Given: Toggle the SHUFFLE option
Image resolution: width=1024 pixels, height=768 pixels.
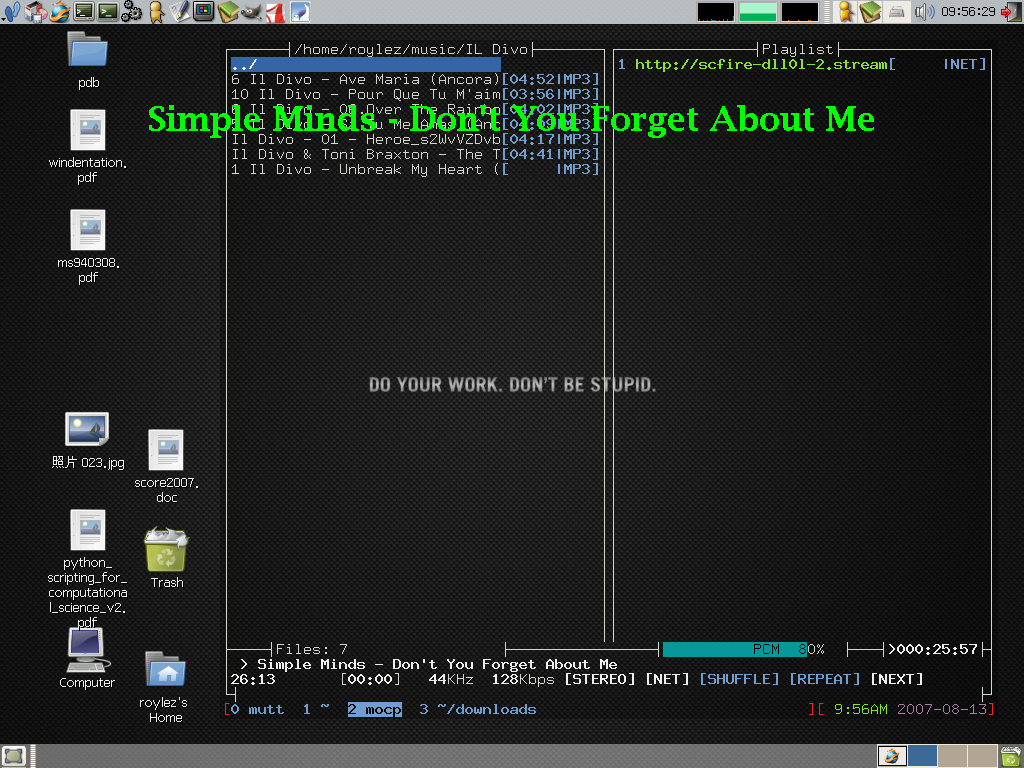Looking at the screenshot, I should (x=739, y=679).
